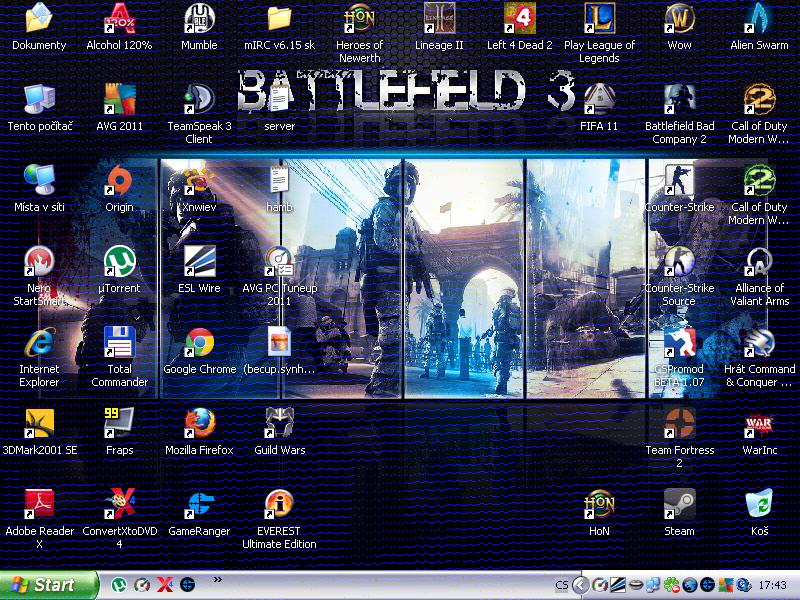
Task: Click µTorrent in Quick Launch bar
Action: 119,585
